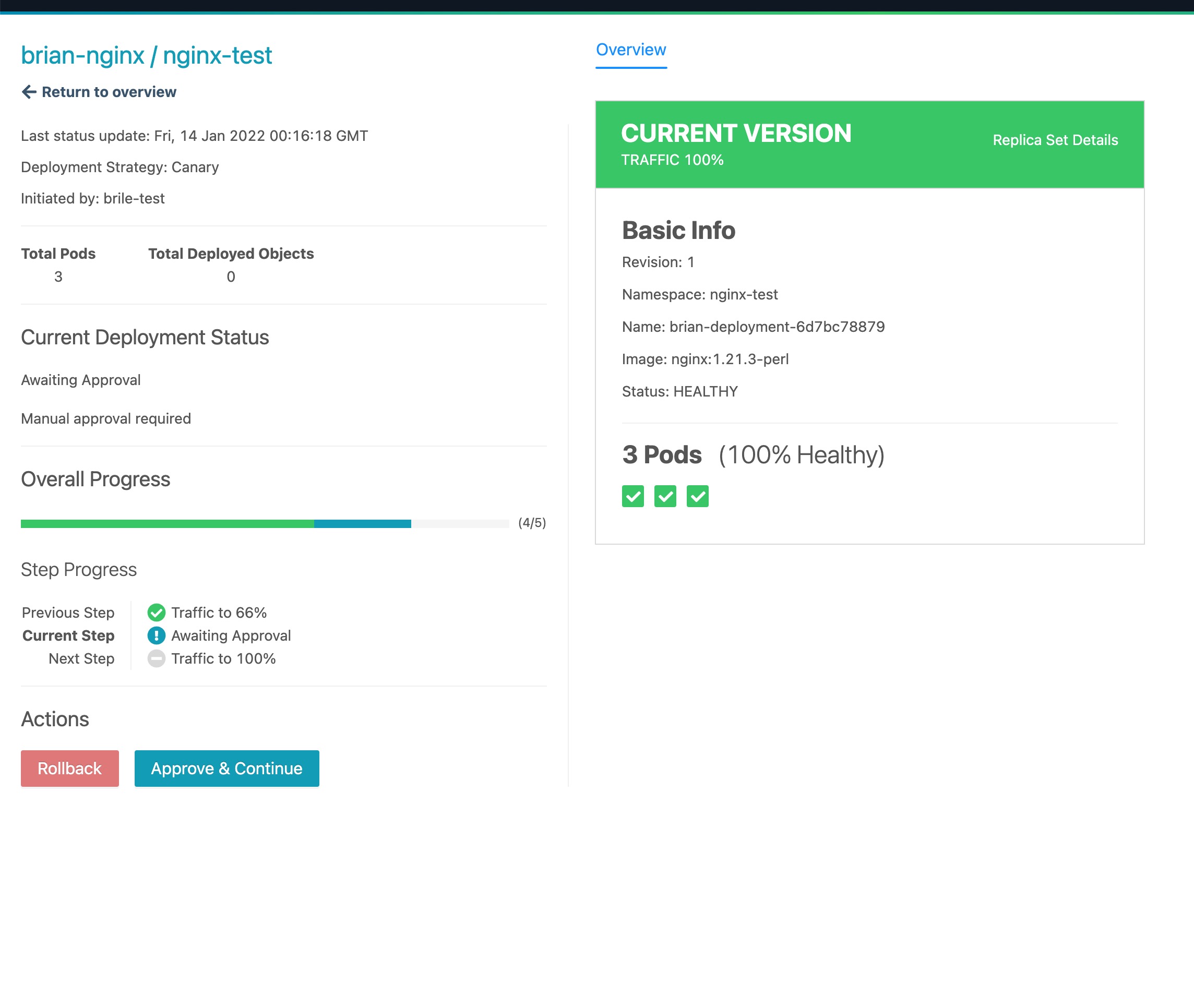Click Return to overview link

tap(109, 92)
